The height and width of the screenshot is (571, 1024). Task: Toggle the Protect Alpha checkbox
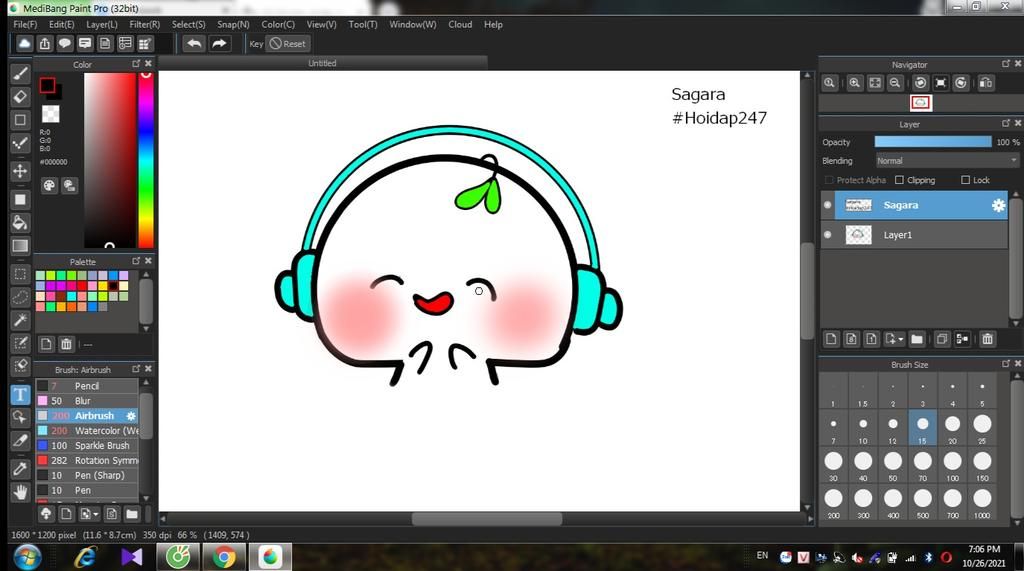coord(829,180)
